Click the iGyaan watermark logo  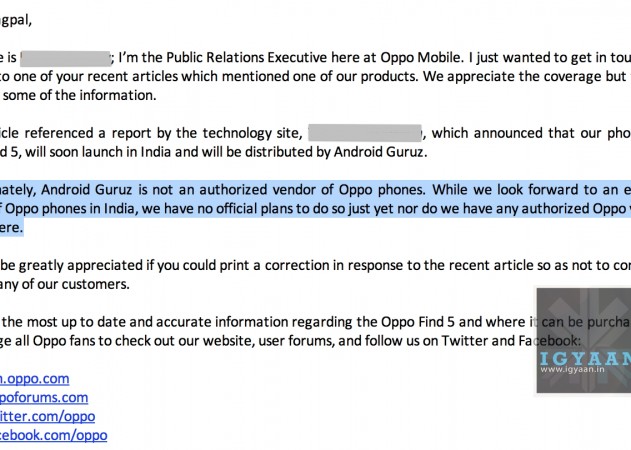tap(583, 334)
